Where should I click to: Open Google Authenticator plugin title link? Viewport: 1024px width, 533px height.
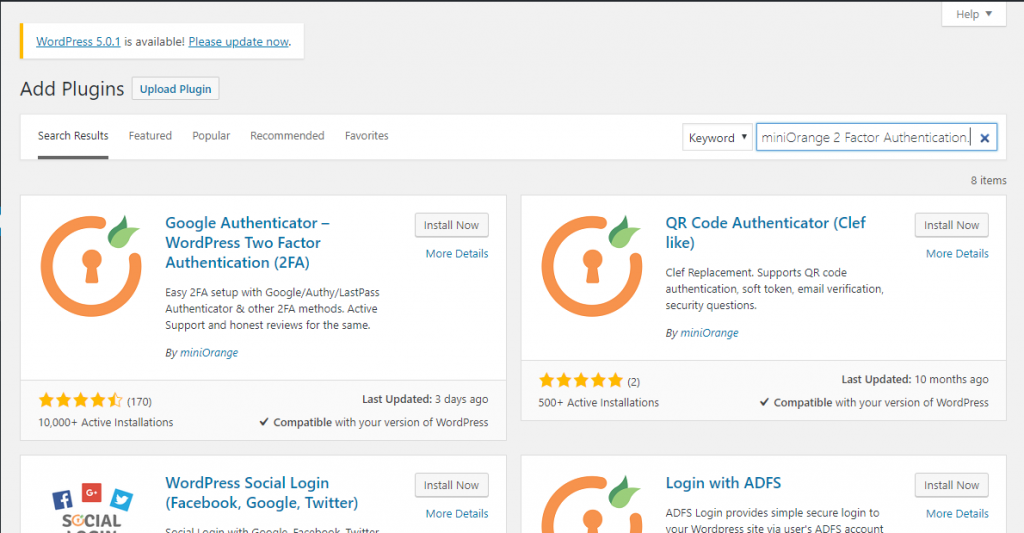tap(248, 242)
